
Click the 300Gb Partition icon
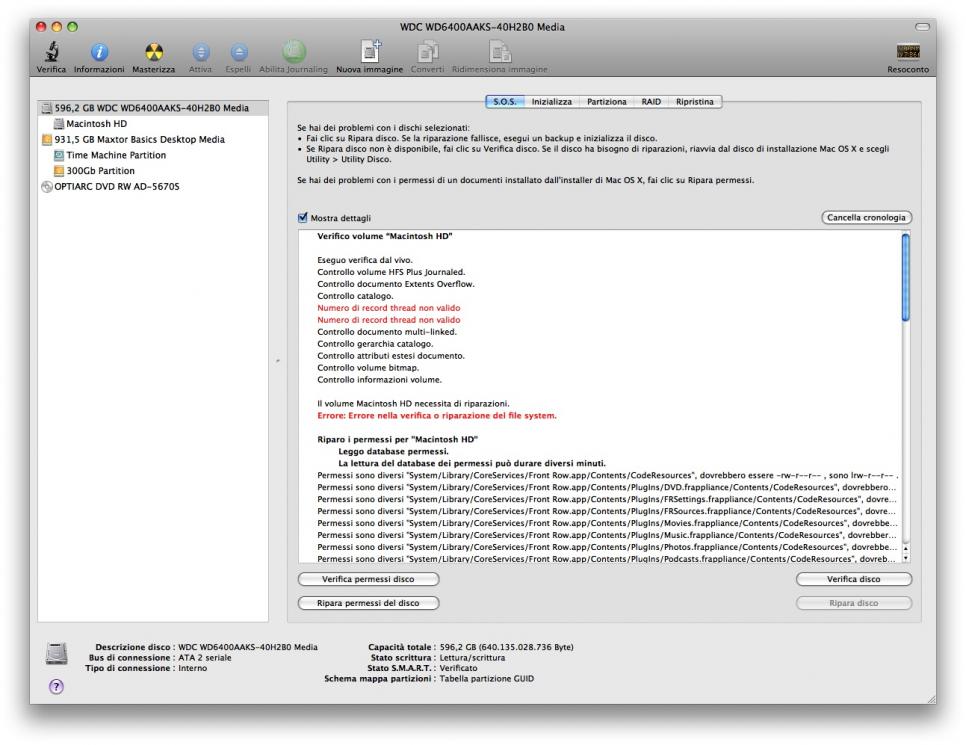tap(59, 171)
